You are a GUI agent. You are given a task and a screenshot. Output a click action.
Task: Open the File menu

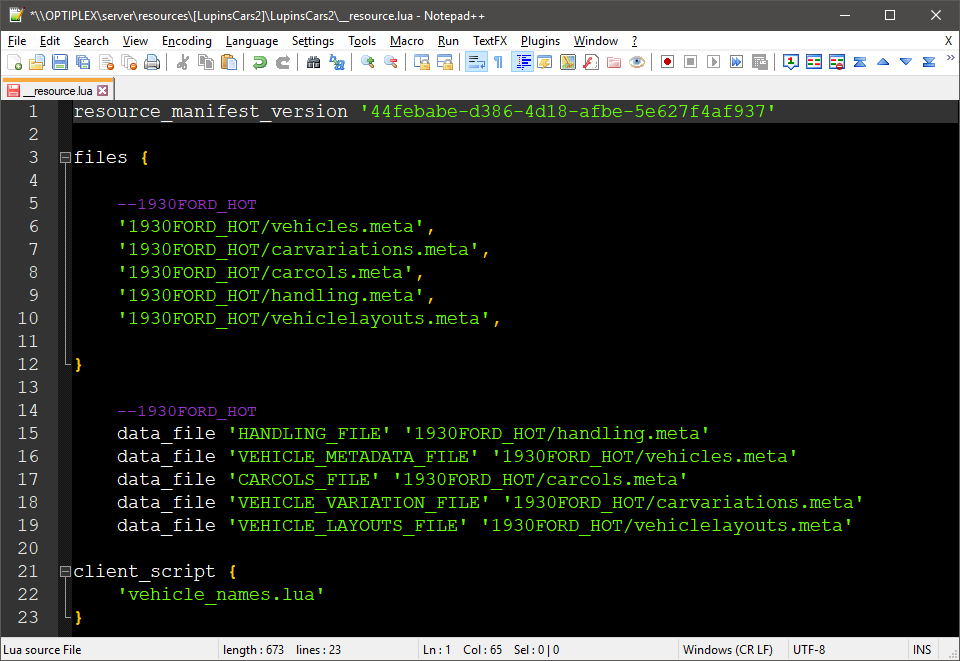17,41
